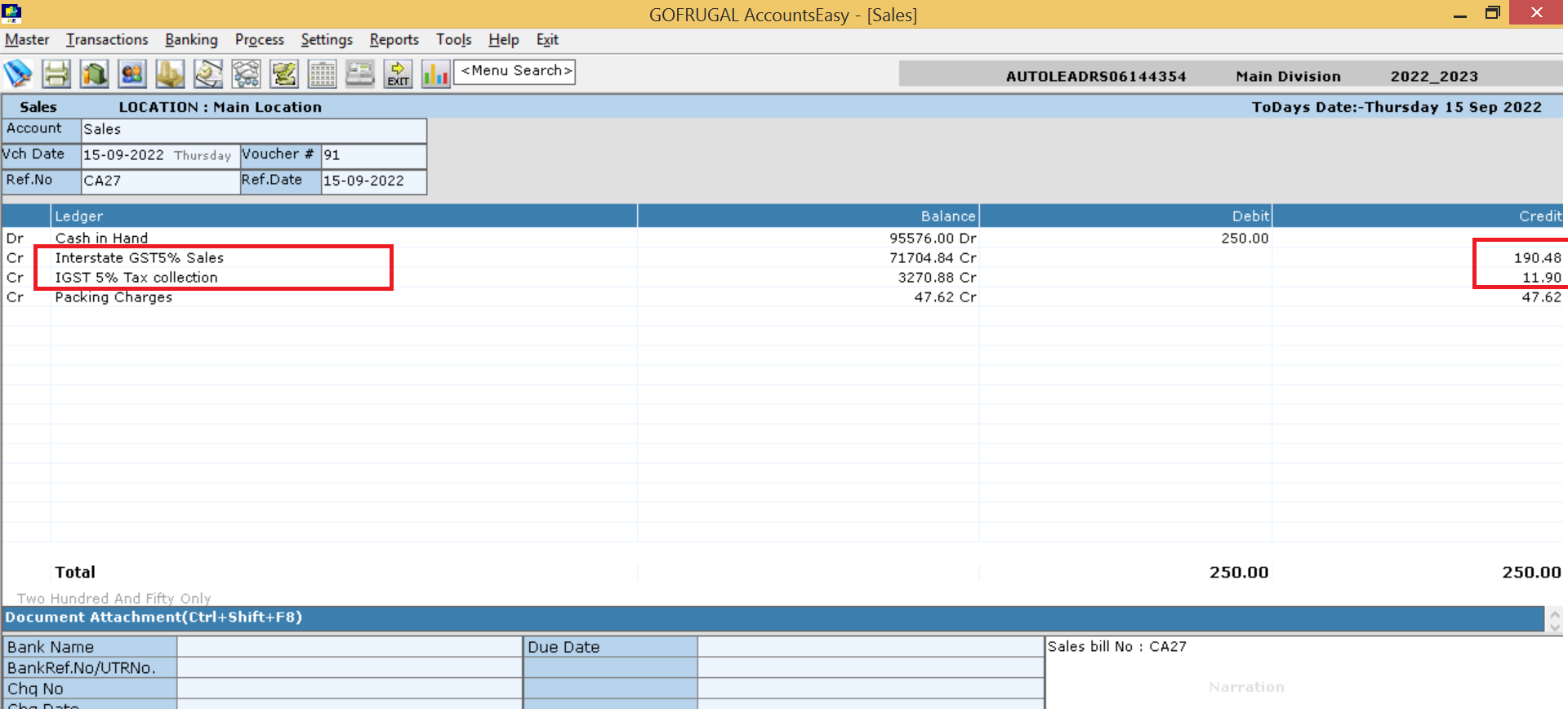Click the blue book and pen toolbar icon
This screenshot has height=709, width=1568.
pyautogui.click(x=18, y=74)
